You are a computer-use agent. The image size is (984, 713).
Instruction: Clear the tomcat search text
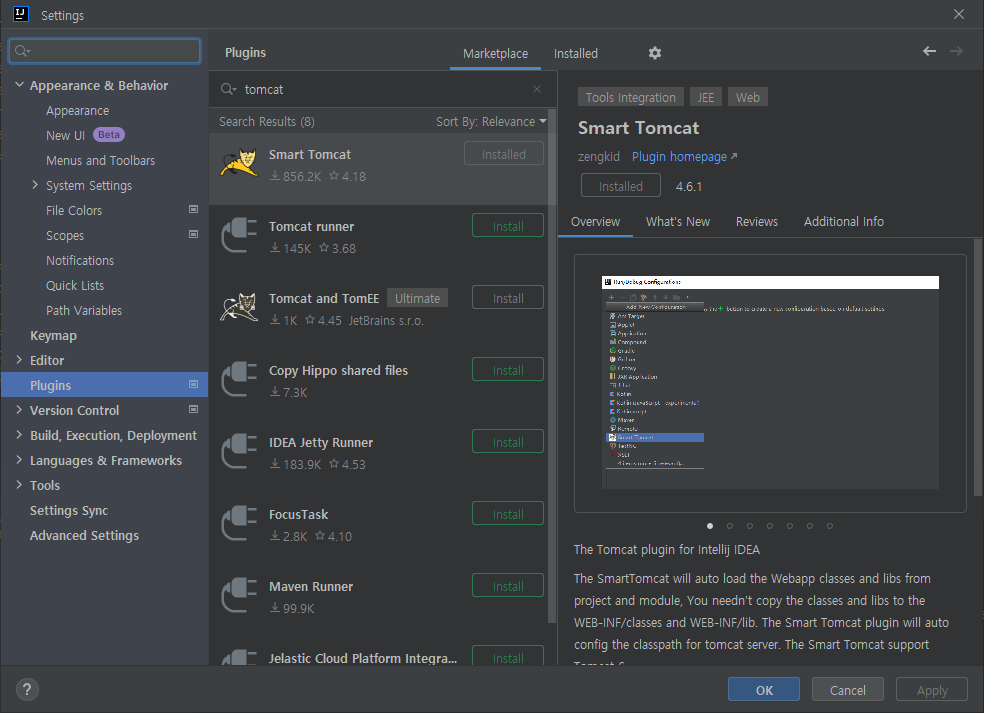tap(537, 89)
